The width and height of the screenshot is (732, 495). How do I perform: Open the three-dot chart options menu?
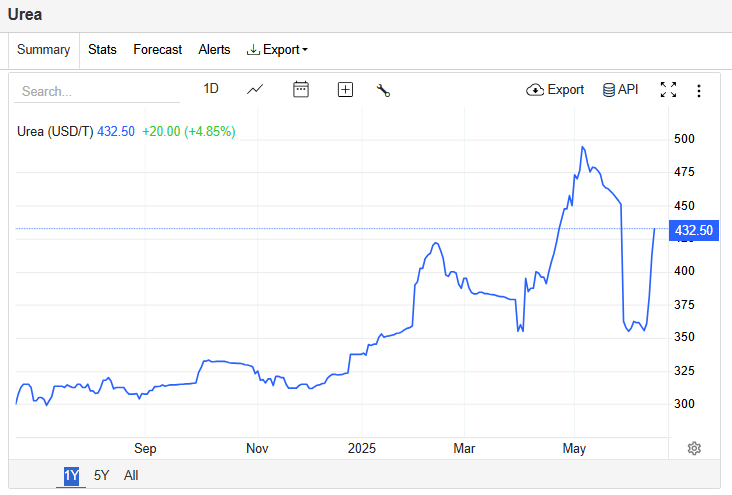[x=699, y=90]
